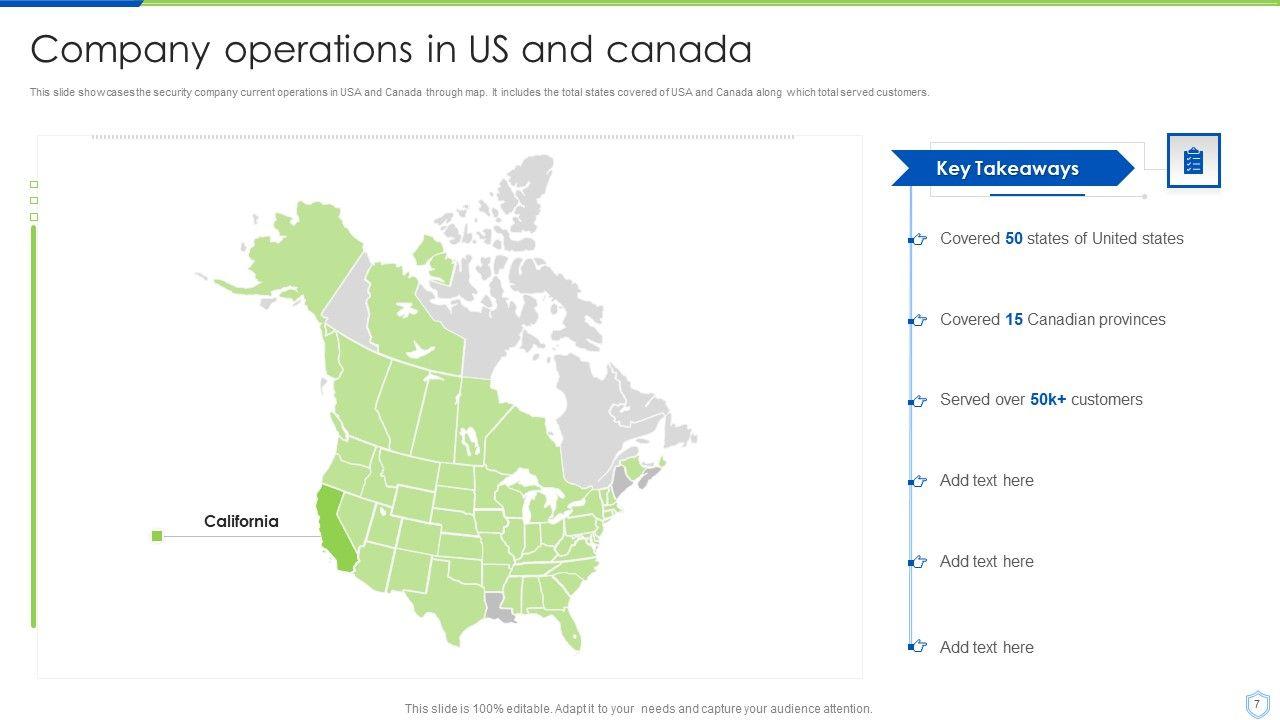
Task: Click hand bullet of last "Add text here"
Action: 918,647
